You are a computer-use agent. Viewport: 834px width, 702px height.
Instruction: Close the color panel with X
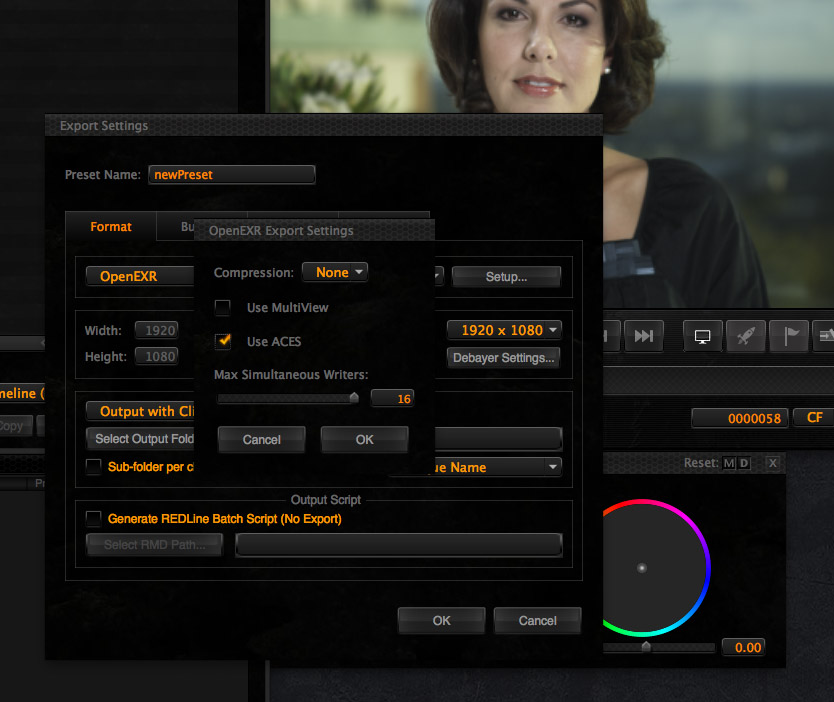(x=773, y=463)
